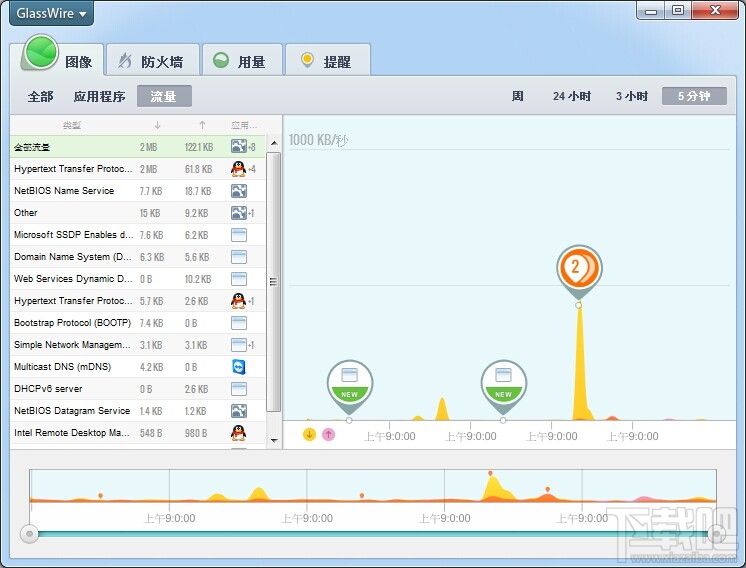Set time range to 3 小时

click(x=632, y=96)
